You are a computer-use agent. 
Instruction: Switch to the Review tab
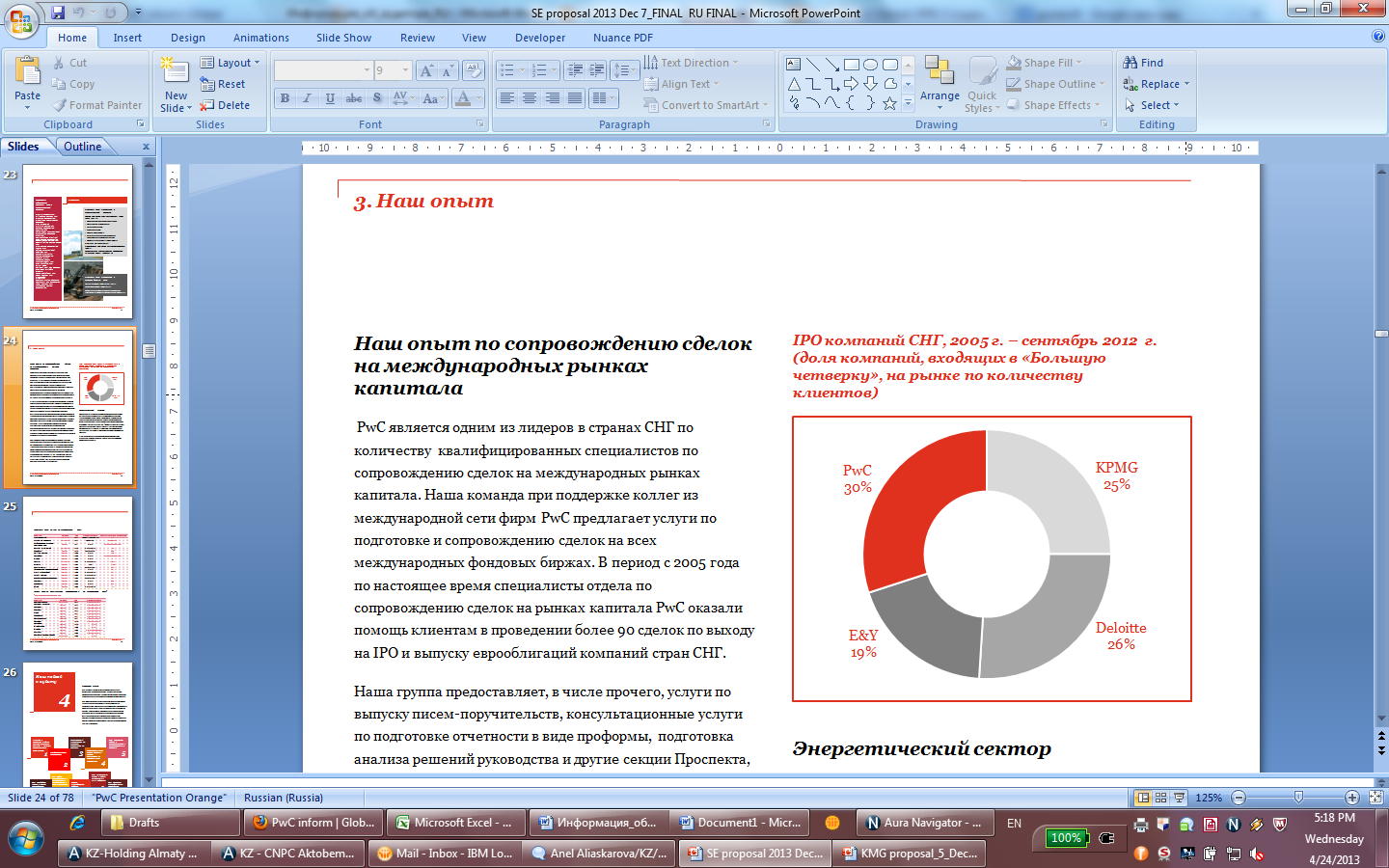click(418, 38)
